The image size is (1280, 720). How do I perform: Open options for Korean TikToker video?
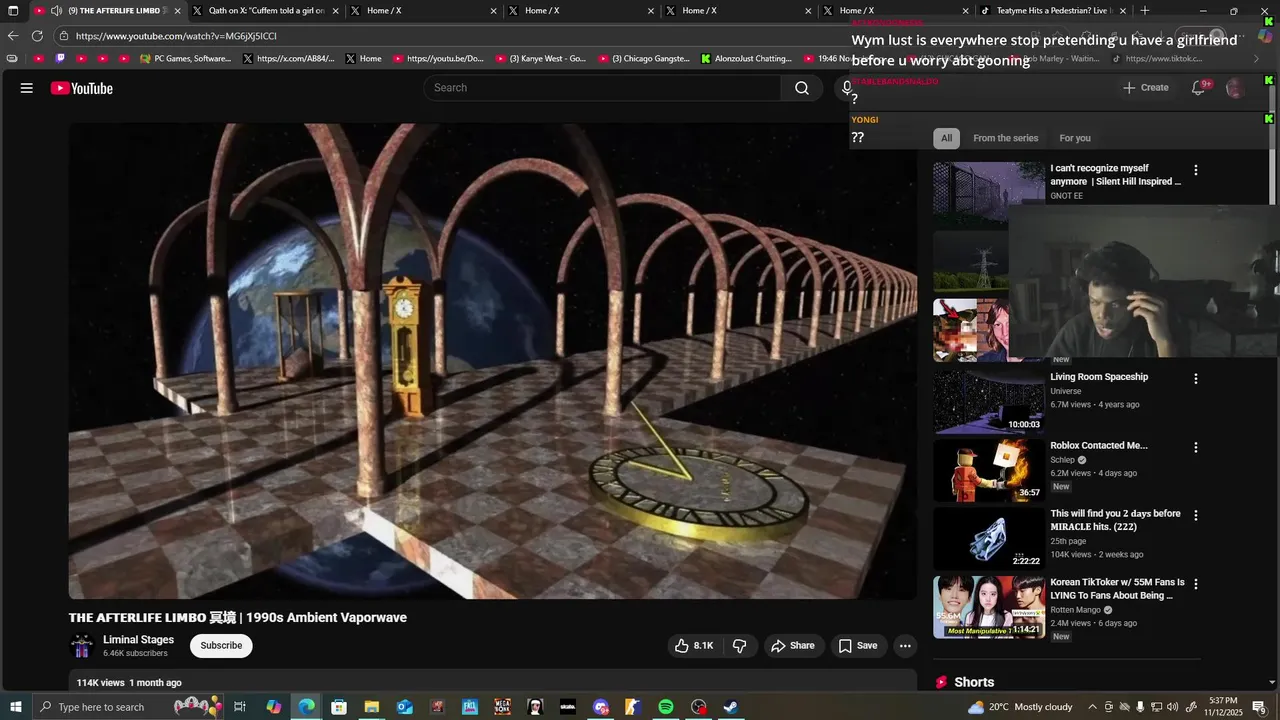1195,584
